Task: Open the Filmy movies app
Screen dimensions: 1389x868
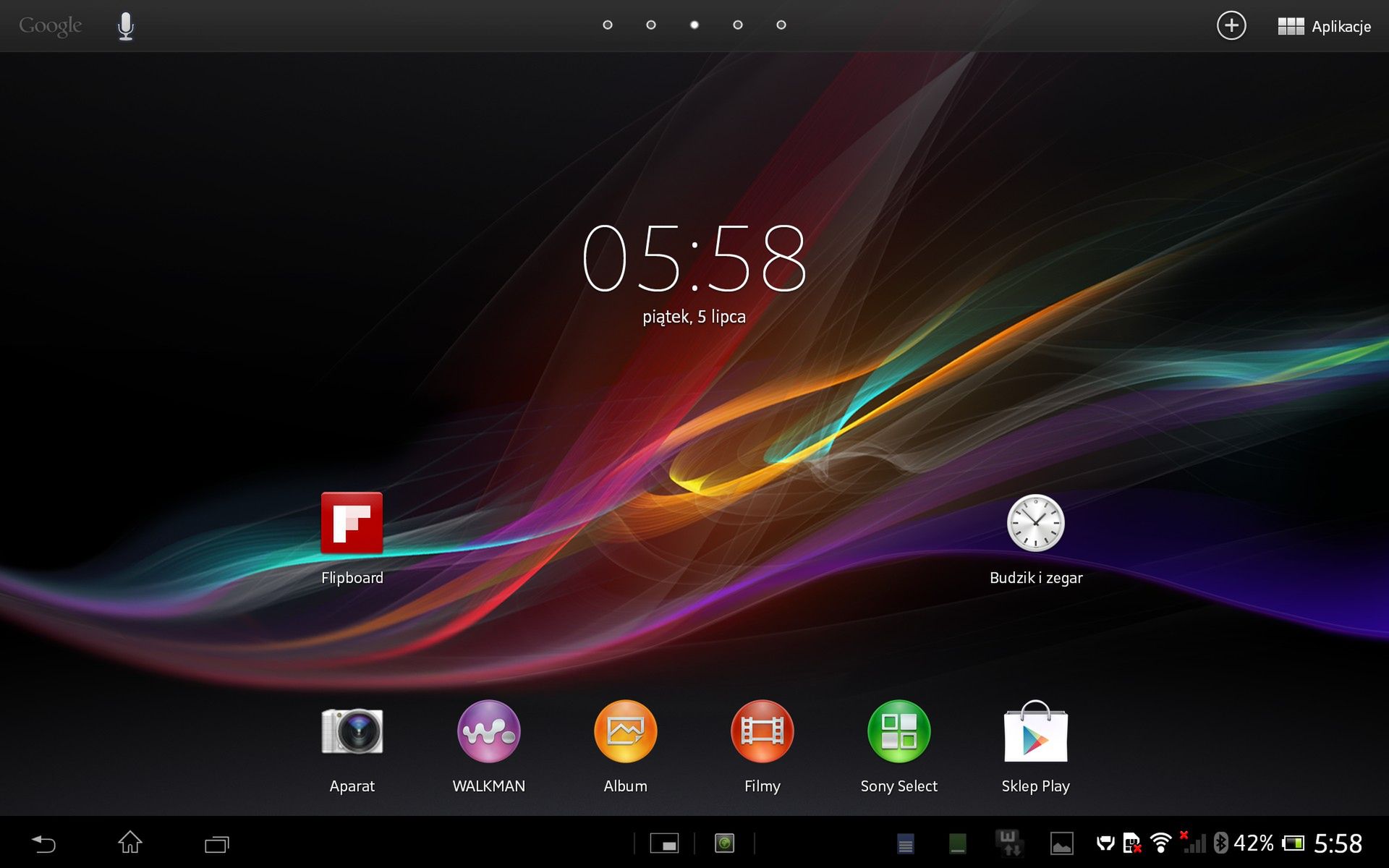Action: tap(762, 731)
